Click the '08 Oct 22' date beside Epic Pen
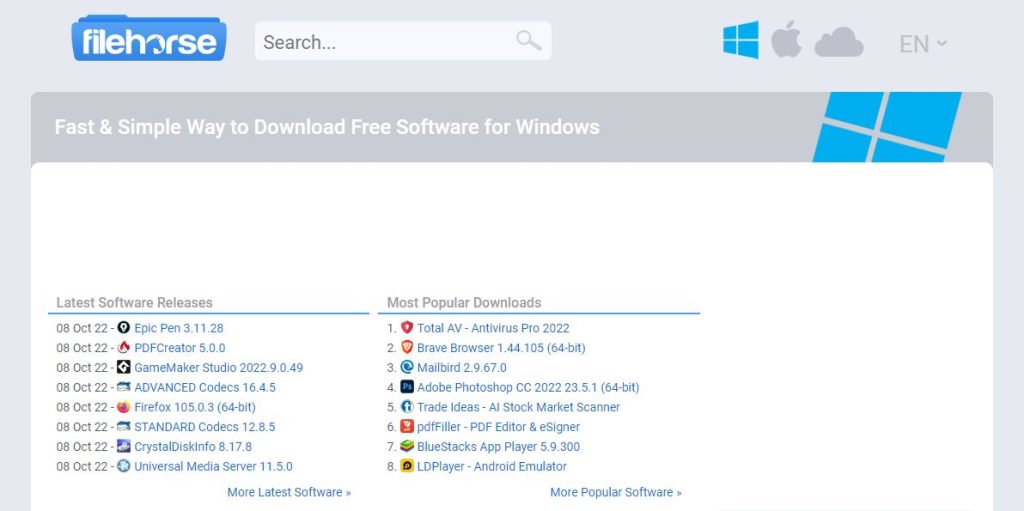The width and height of the screenshot is (1024, 511). point(82,328)
